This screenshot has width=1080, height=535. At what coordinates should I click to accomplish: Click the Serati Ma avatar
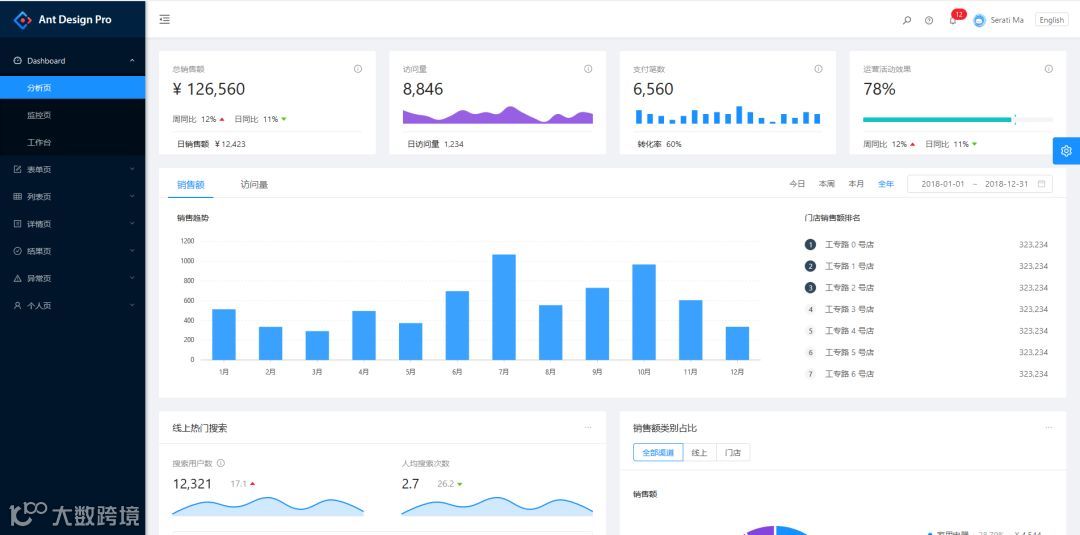[x=979, y=20]
